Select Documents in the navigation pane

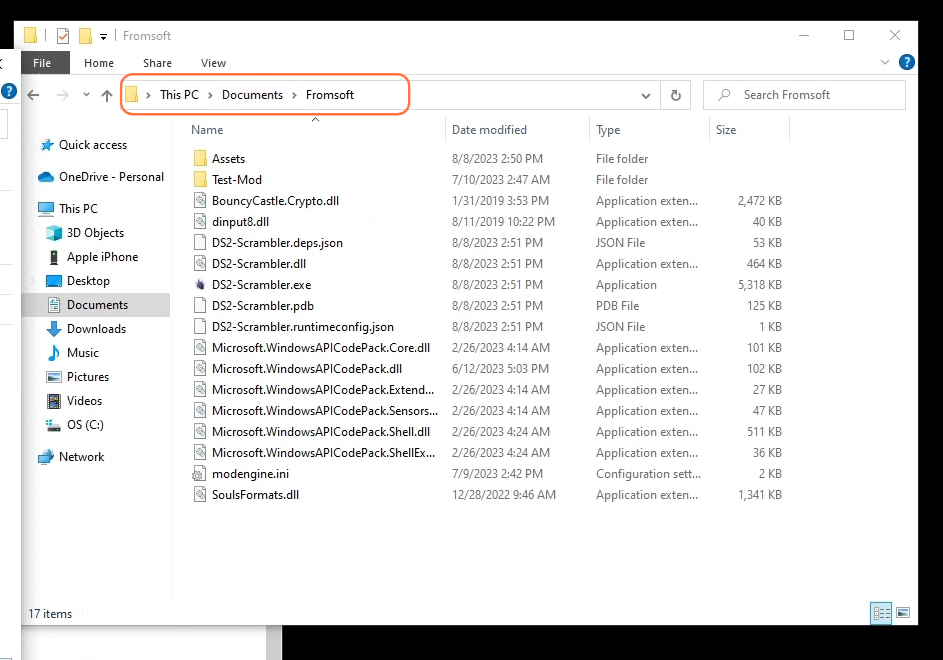[97, 305]
